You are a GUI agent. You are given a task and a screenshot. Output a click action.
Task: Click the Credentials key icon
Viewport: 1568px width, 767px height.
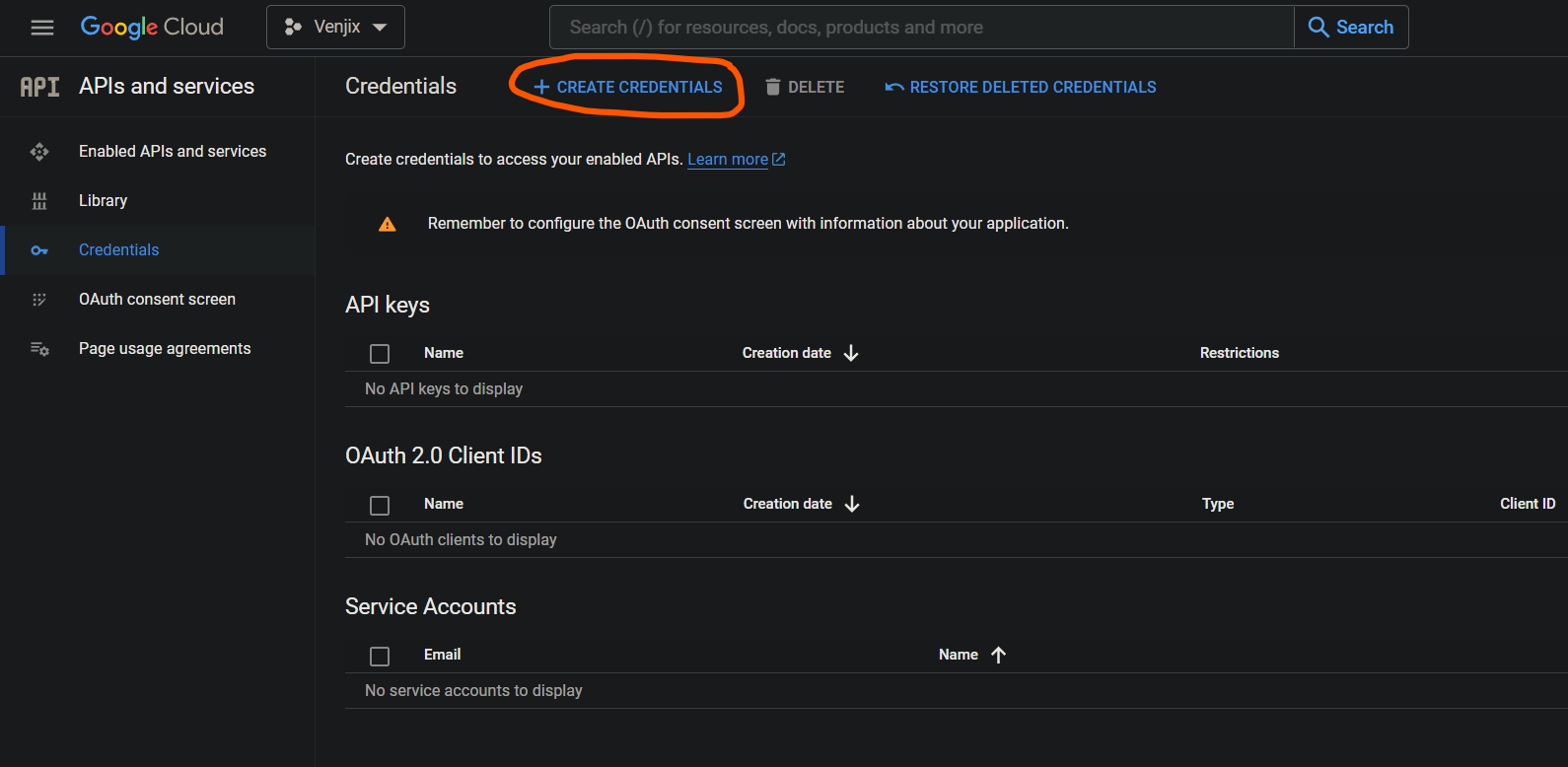tap(39, 250)
